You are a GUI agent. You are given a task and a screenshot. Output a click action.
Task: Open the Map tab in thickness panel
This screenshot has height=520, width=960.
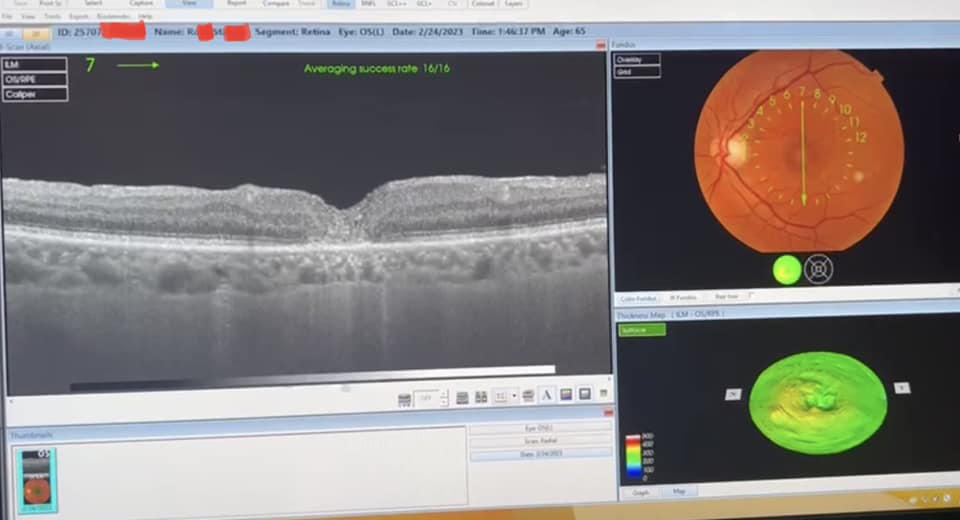tap(679, 492)
